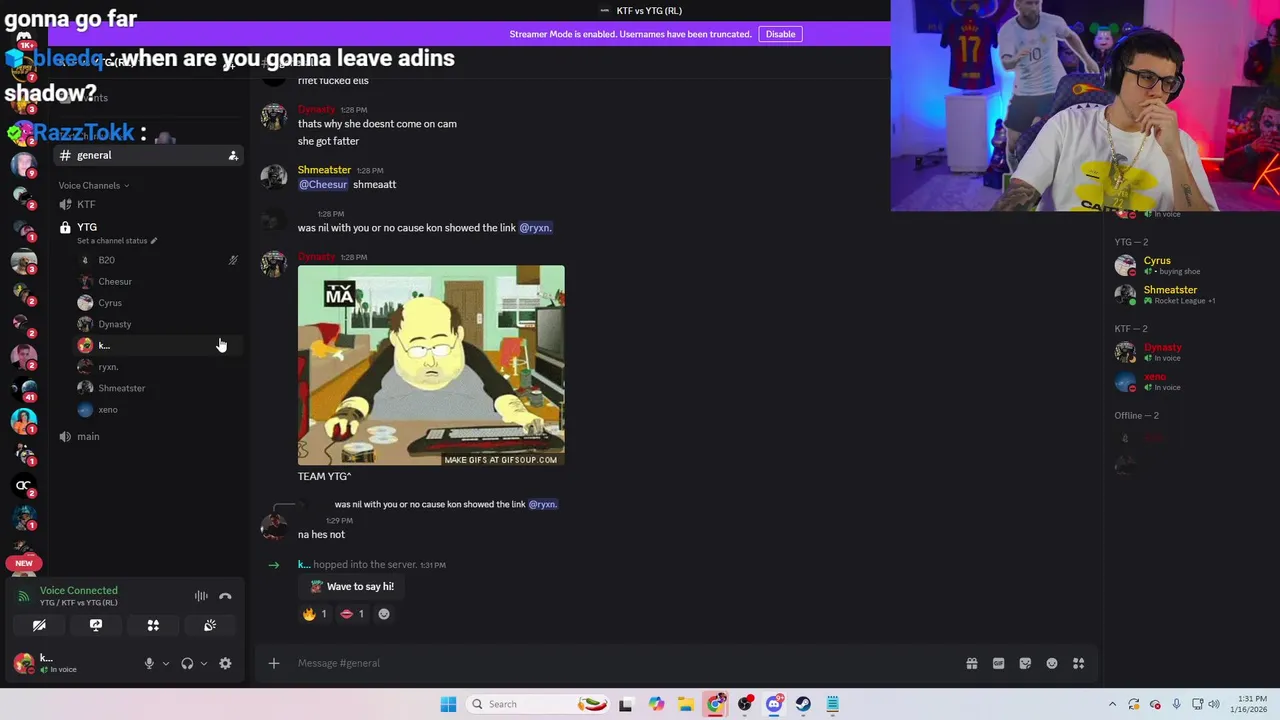Select Dynasty in the YTG voice list
The height and width of the screenshot is (720, 1280).
[x=158, y=324]
